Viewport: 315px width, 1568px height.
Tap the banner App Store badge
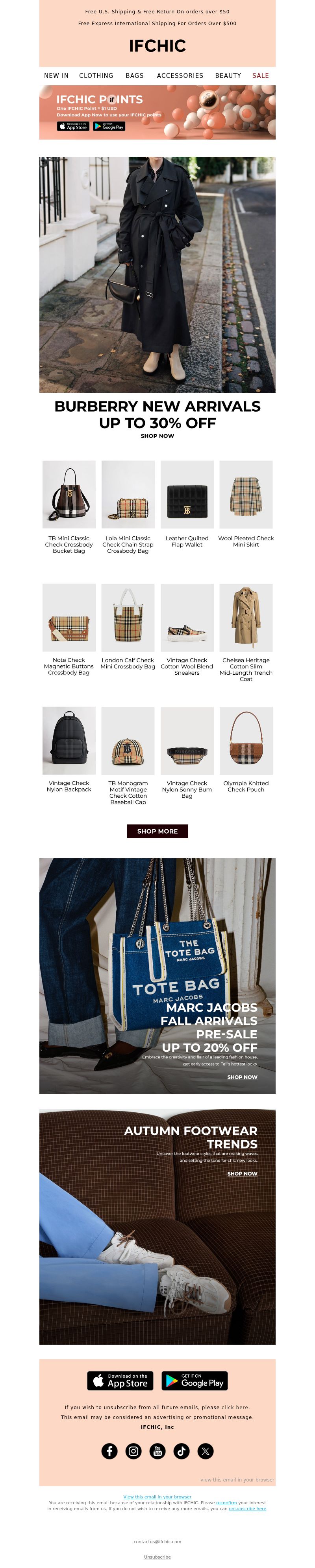(73, 126)
